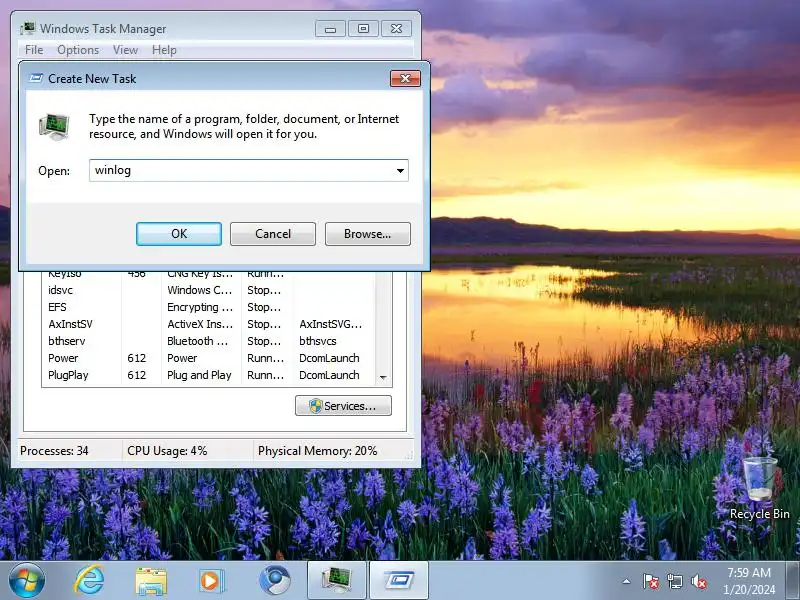Click the 'Bluetooth ...' description cell
Viewport: 800px width, 600px height.
pyautogui.click(x=197, y=341)
